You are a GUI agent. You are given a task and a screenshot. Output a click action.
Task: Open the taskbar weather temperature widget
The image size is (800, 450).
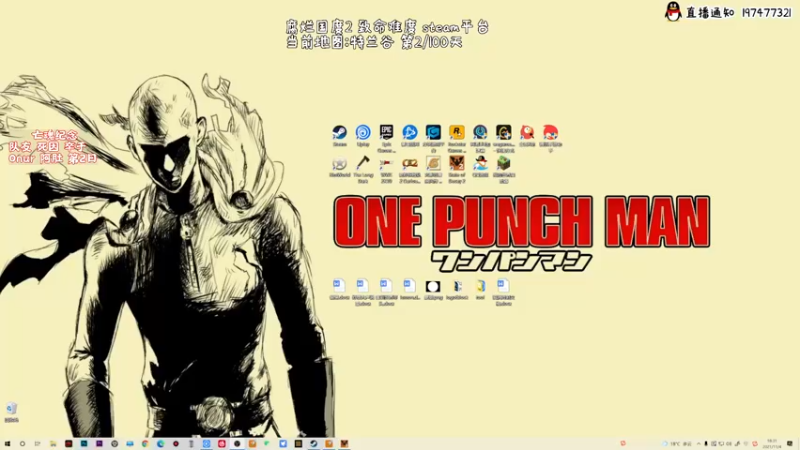click(677, 444)
